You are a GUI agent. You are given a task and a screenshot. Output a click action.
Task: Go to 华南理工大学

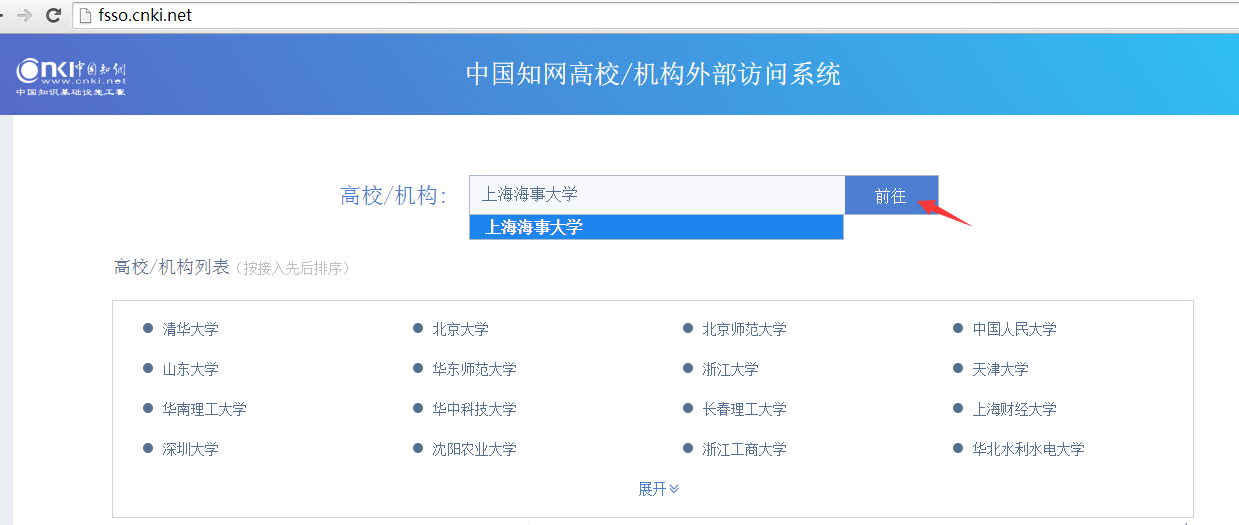pyautogui.click(x=204, y=409)
